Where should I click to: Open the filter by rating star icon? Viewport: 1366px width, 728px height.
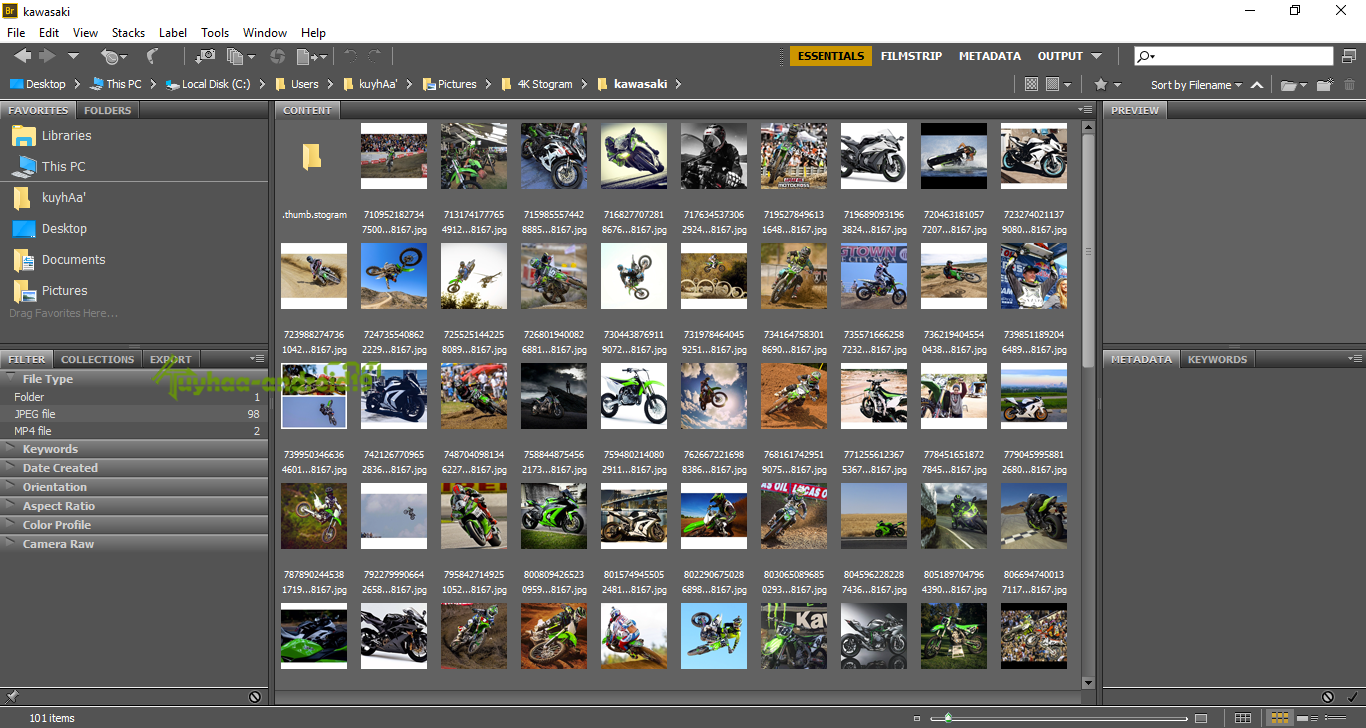1101,84
